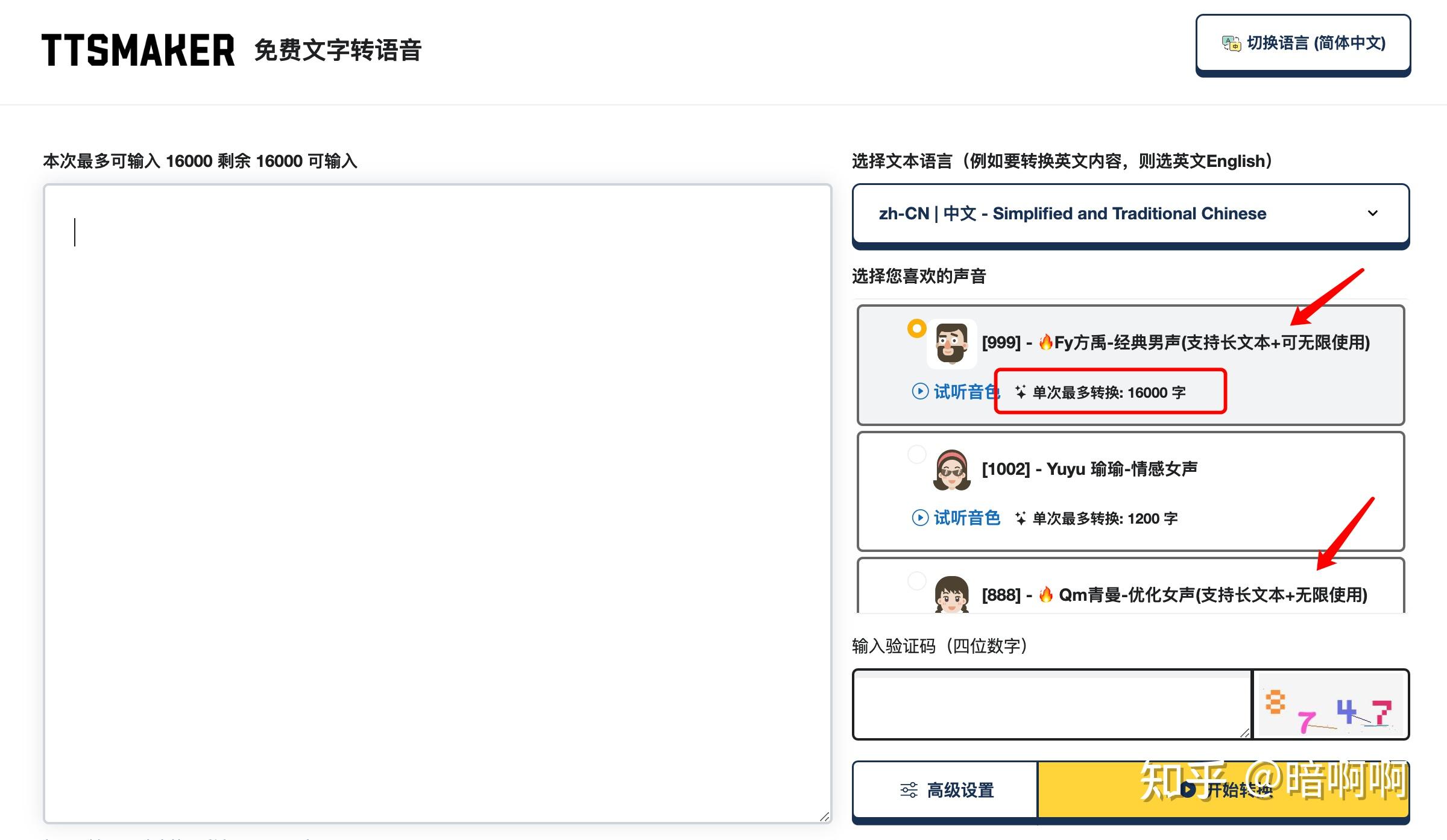1447x840 pixels.
Task: Click the bearded Fy方禹 voice avatar
Action: [951, 343]
